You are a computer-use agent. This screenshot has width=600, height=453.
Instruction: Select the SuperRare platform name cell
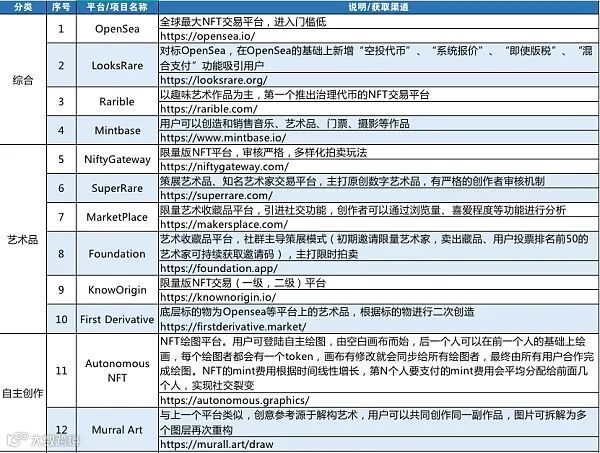pyautogui.click(x=117, y=188)
